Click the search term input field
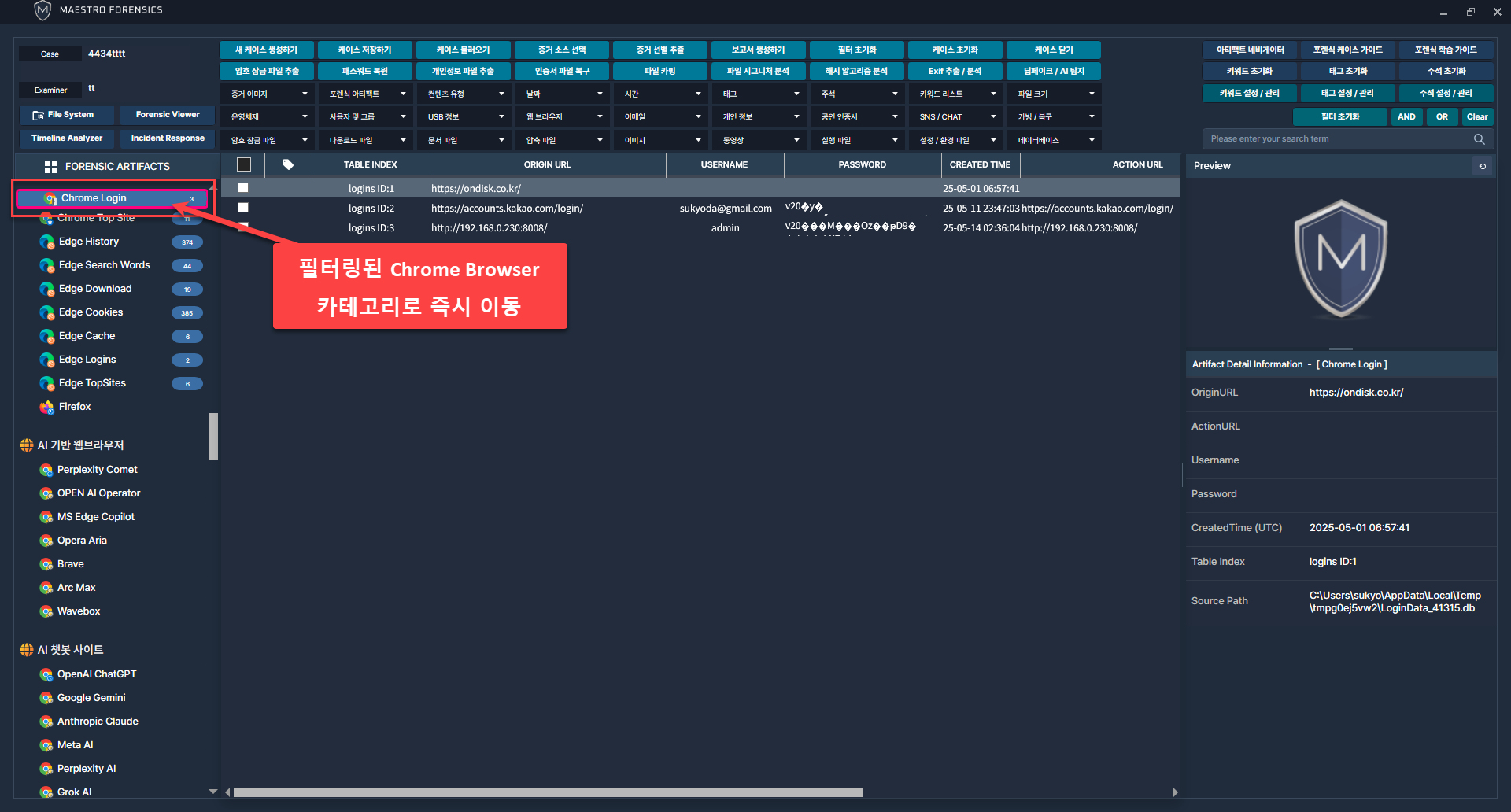 pos(1338,139)
